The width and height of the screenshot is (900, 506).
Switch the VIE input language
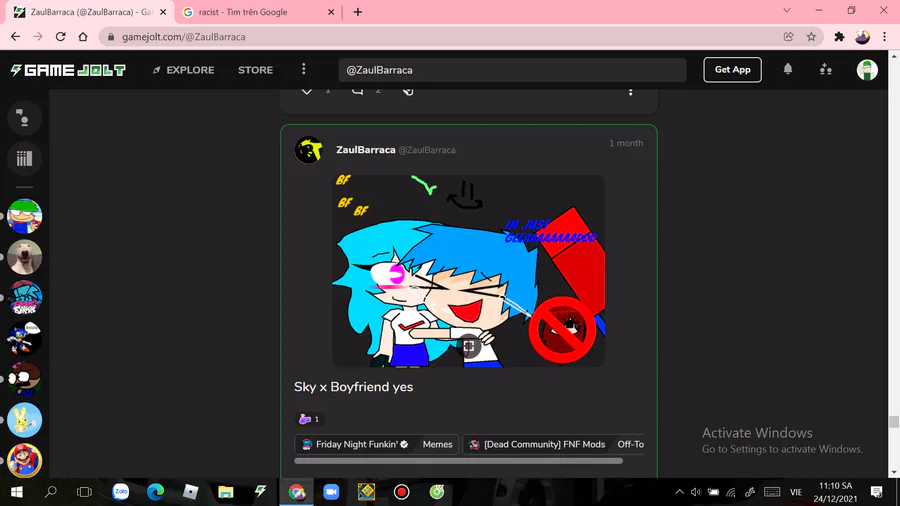coord(796,492)
